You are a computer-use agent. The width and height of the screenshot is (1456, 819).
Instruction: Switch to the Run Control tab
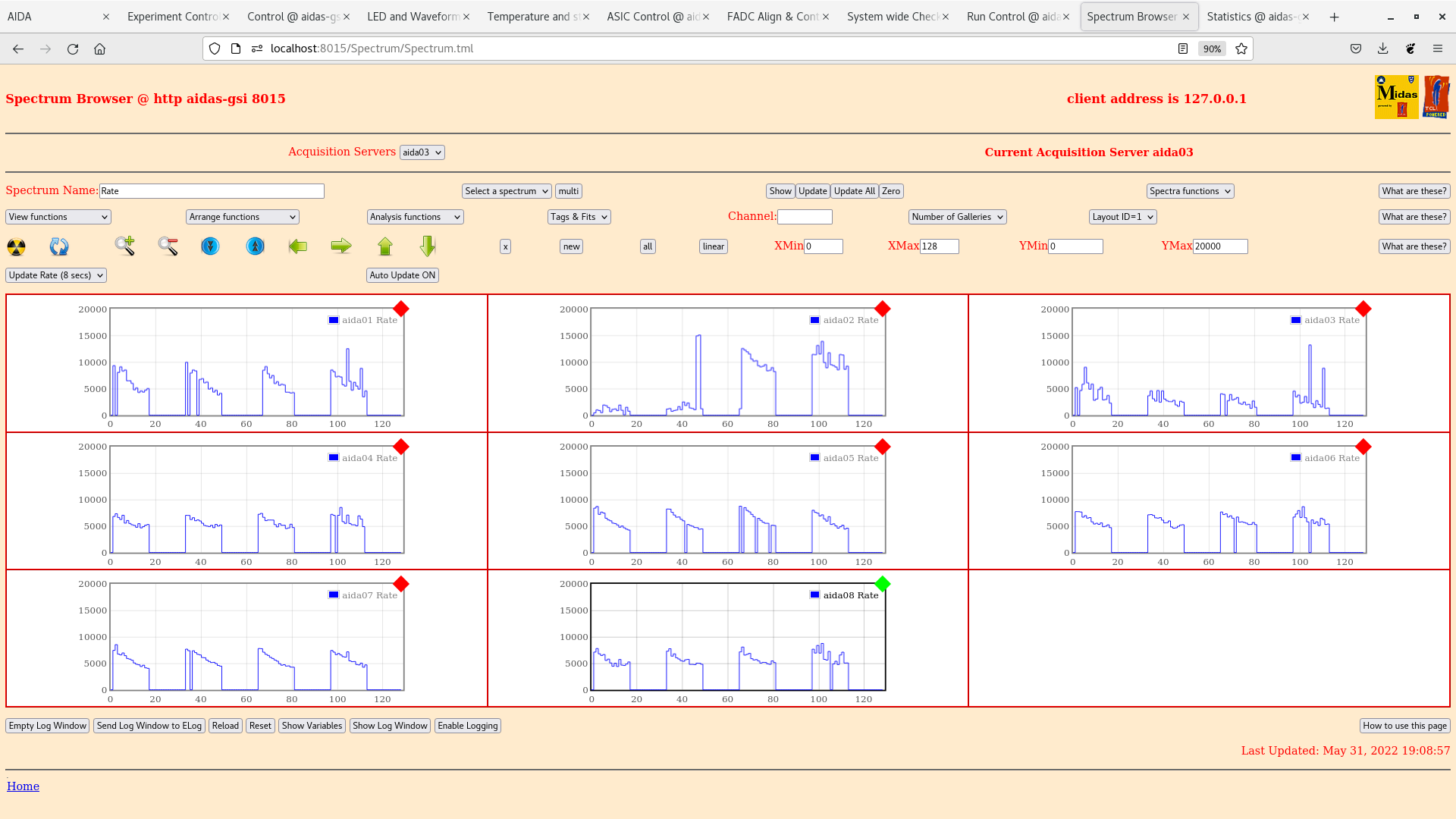(x=1013, y=17)
